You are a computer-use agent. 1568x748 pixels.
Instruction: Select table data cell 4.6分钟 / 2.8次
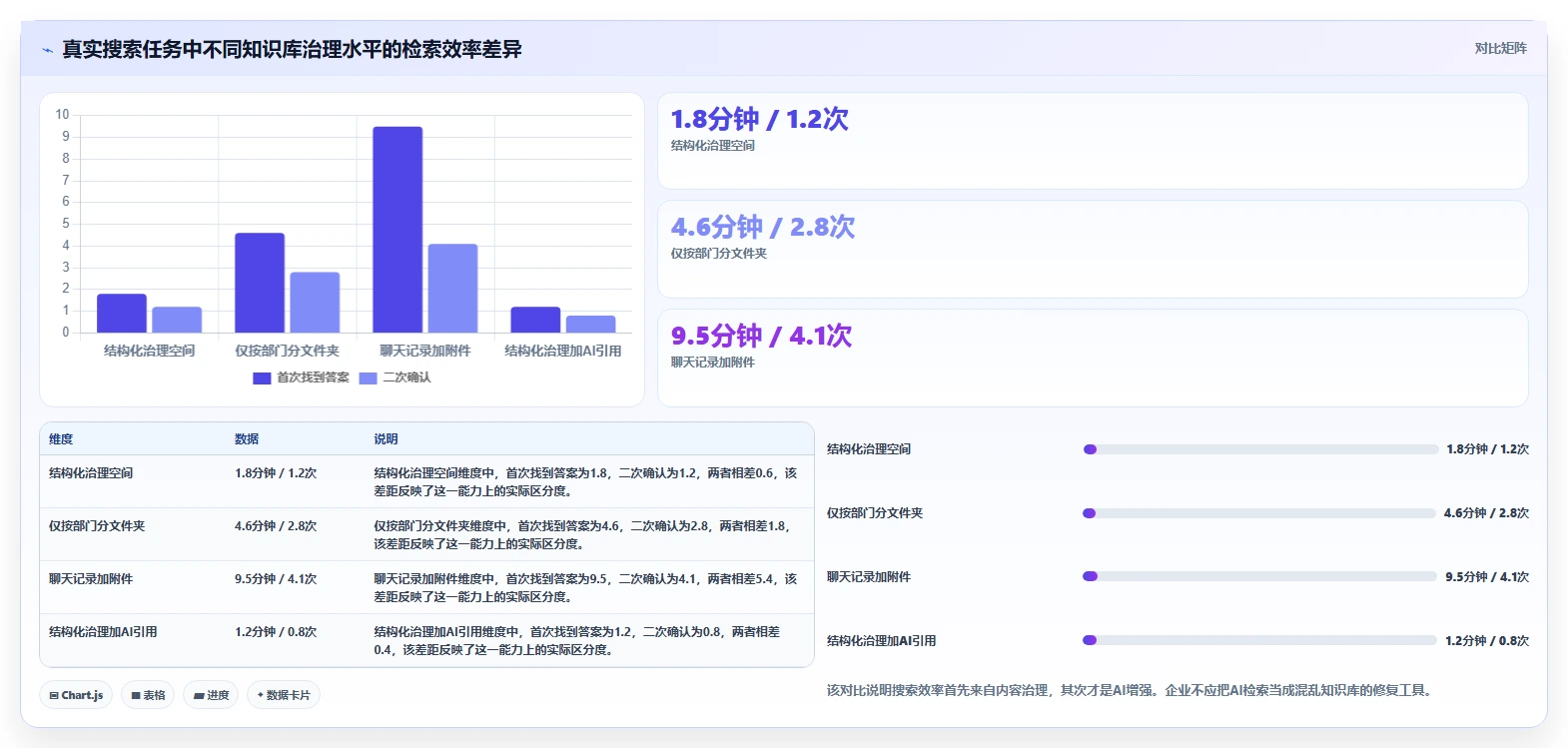(276, 526)
